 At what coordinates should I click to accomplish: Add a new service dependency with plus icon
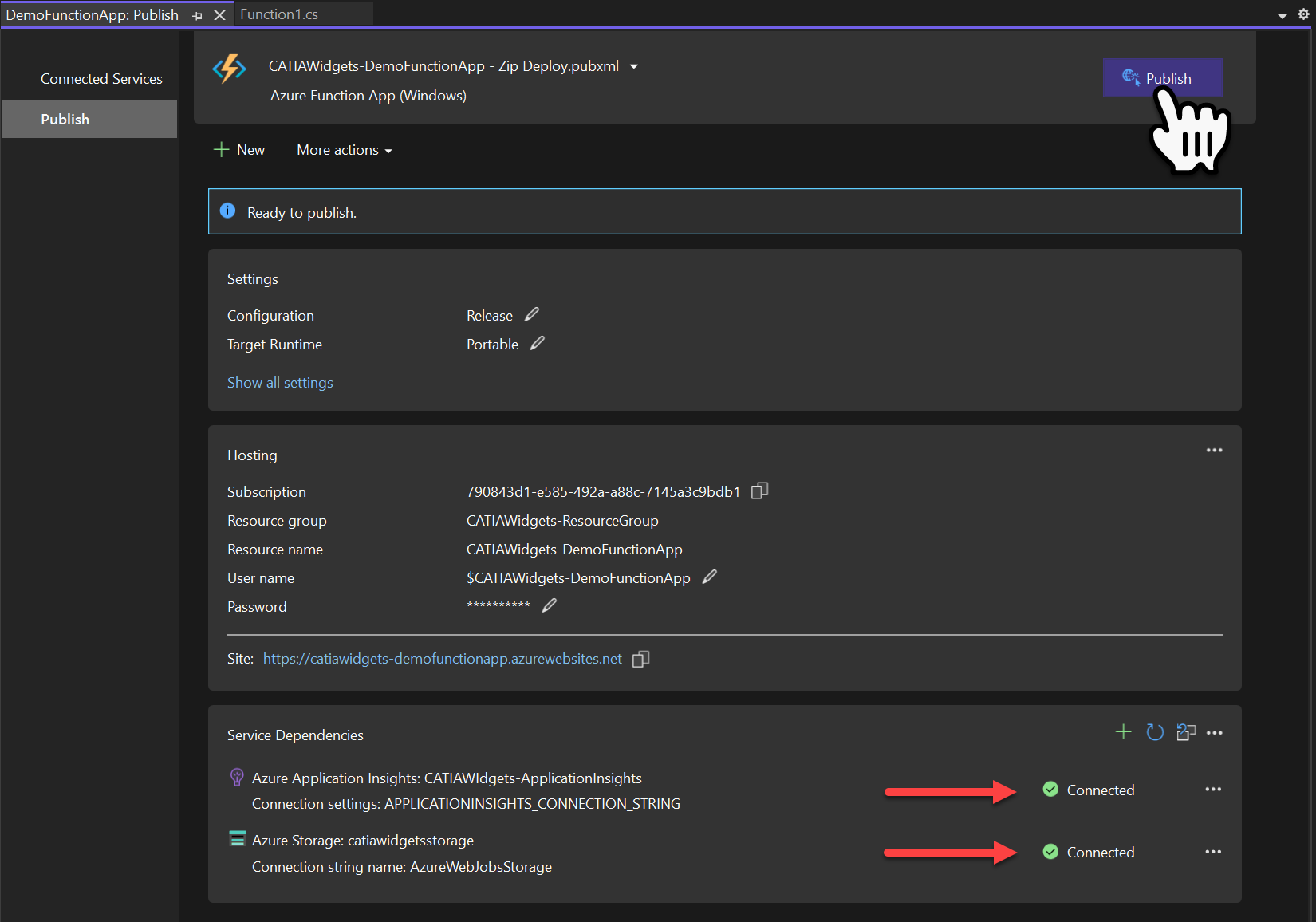coord(1123,731)
